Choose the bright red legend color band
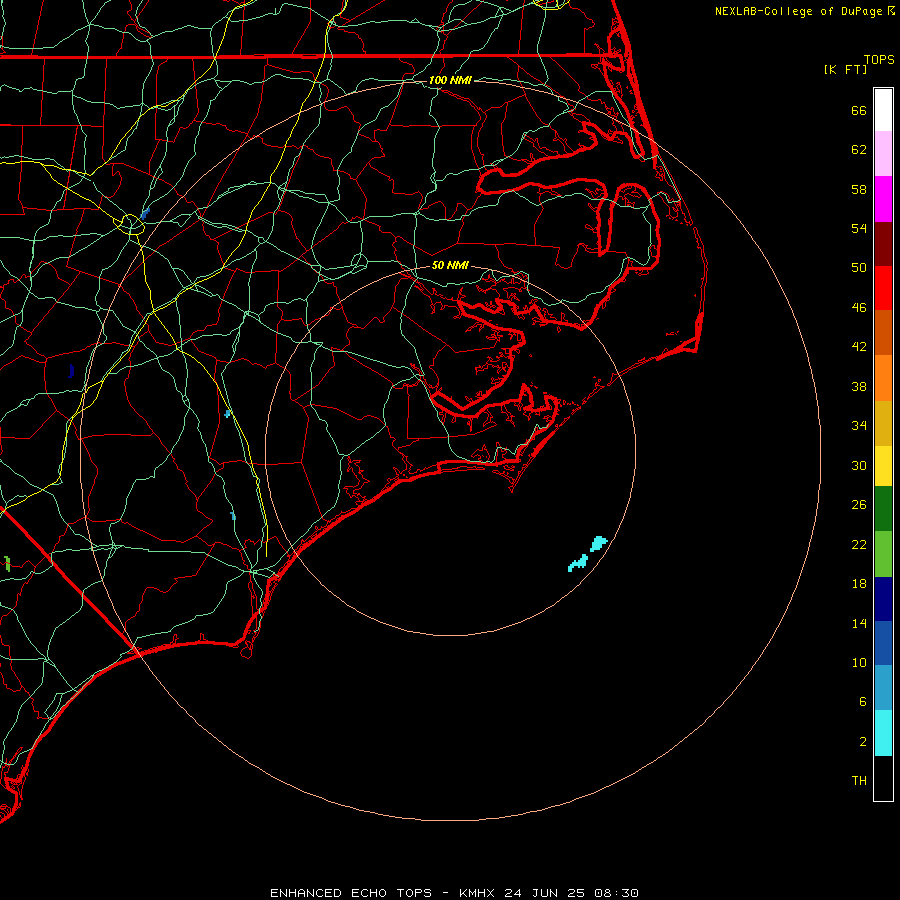This screenshot has height=900, width=900. pos(883,288)
